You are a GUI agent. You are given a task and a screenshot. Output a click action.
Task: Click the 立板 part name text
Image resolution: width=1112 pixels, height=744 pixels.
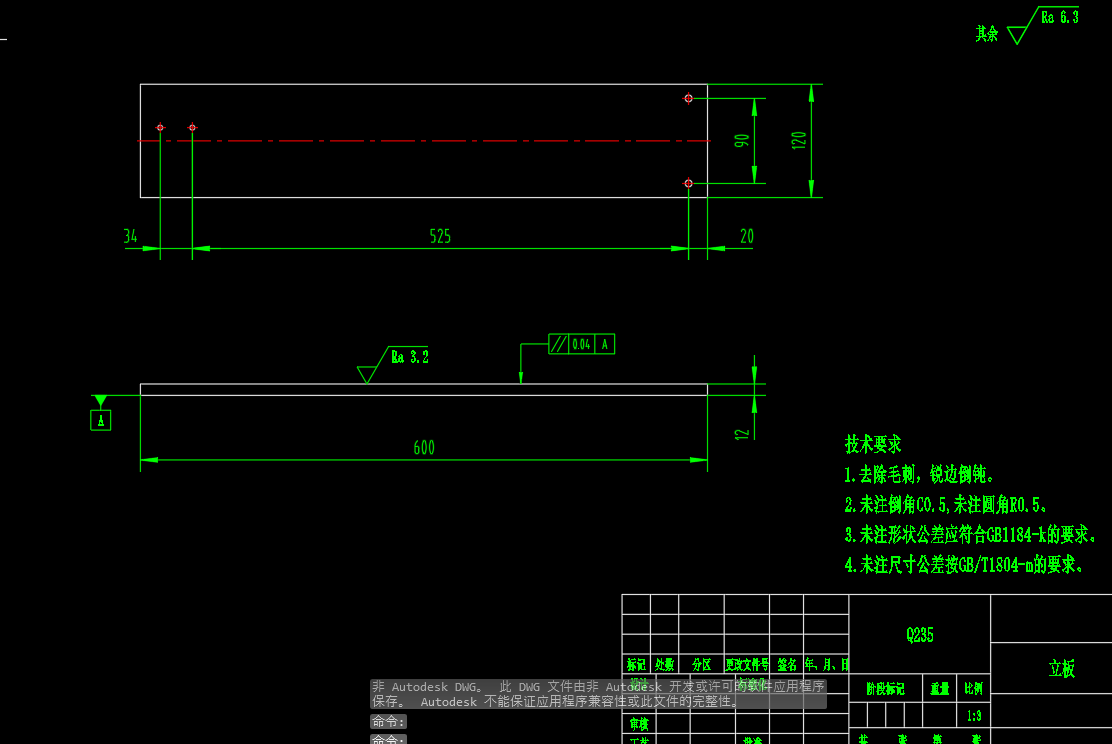click(1062, 668)
